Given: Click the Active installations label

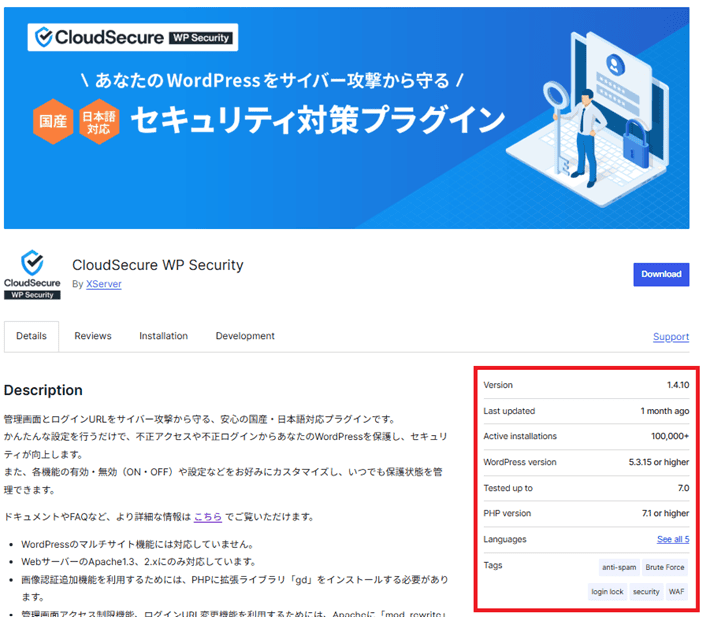Looking at the screenshot, I should pos(520,436).
